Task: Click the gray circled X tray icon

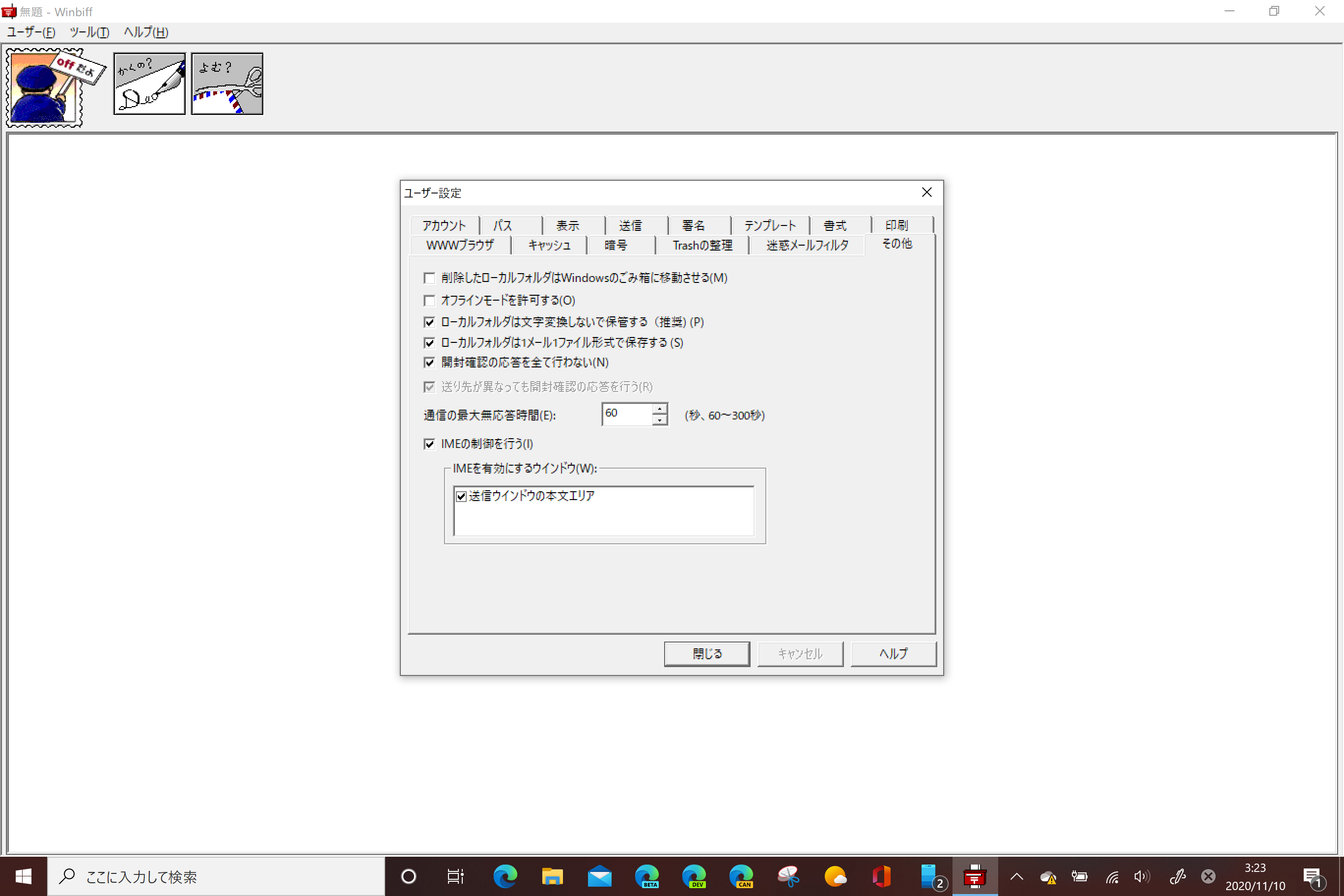Action: tap(1208, 876)
